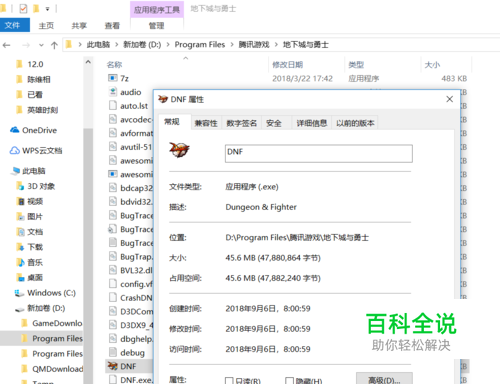Click 腾讯游戏 in the address breadcrumb
This screenshot has height=384, width=500.
click(254, 45)
